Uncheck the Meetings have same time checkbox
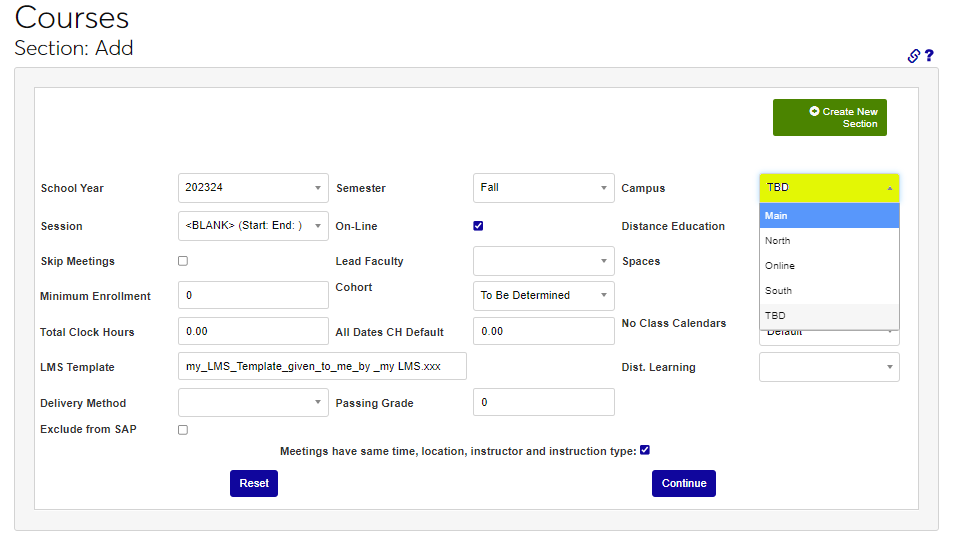This screenshot has height=544, width=957. point(645,450)
